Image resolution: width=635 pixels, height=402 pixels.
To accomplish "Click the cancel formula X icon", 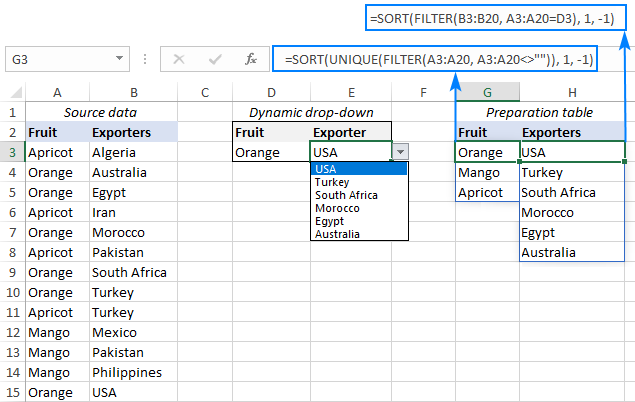I will (179, 59).
